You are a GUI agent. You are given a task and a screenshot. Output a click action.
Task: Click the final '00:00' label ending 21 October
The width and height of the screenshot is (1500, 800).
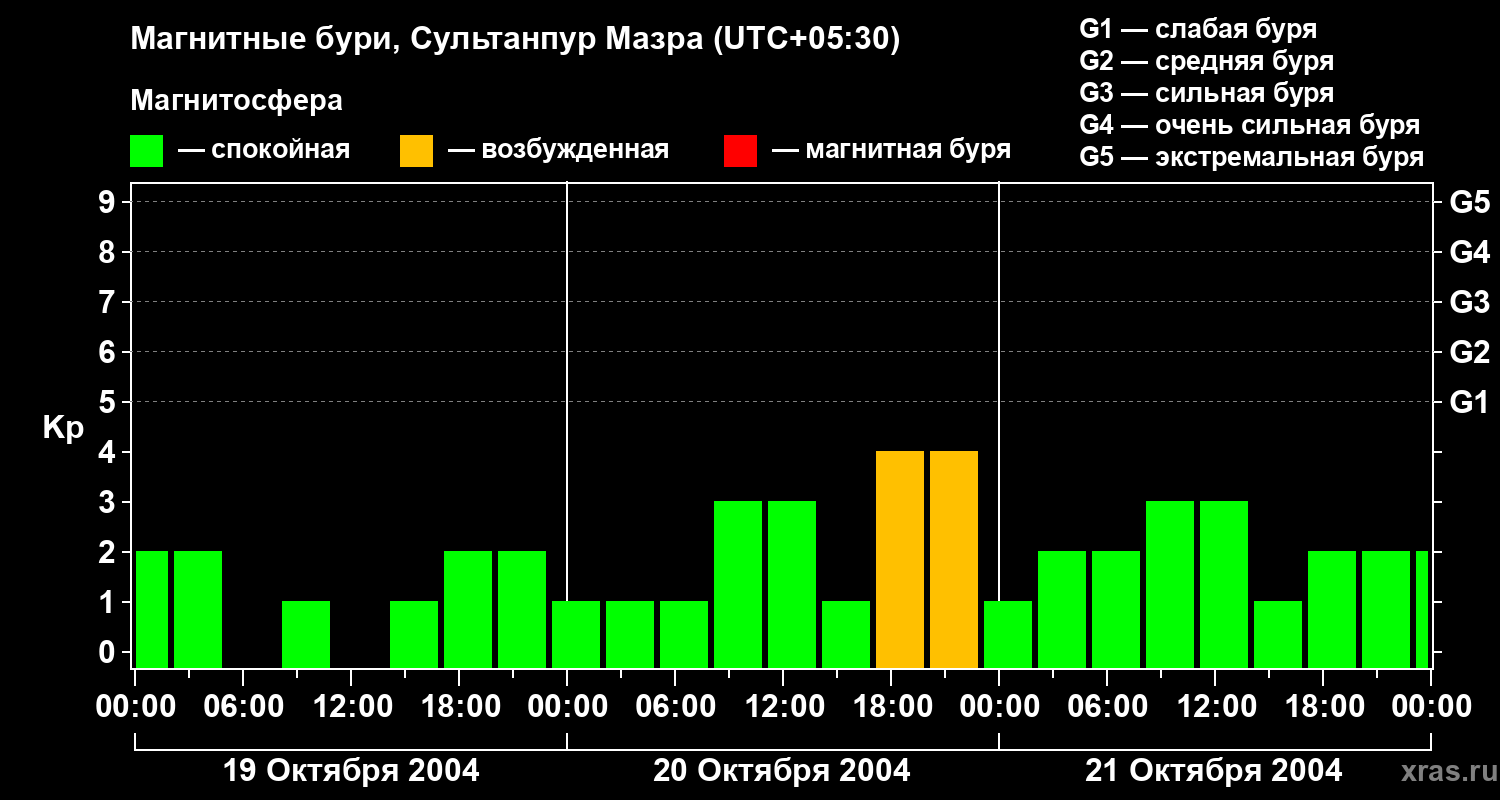[x=1431, y=707]
